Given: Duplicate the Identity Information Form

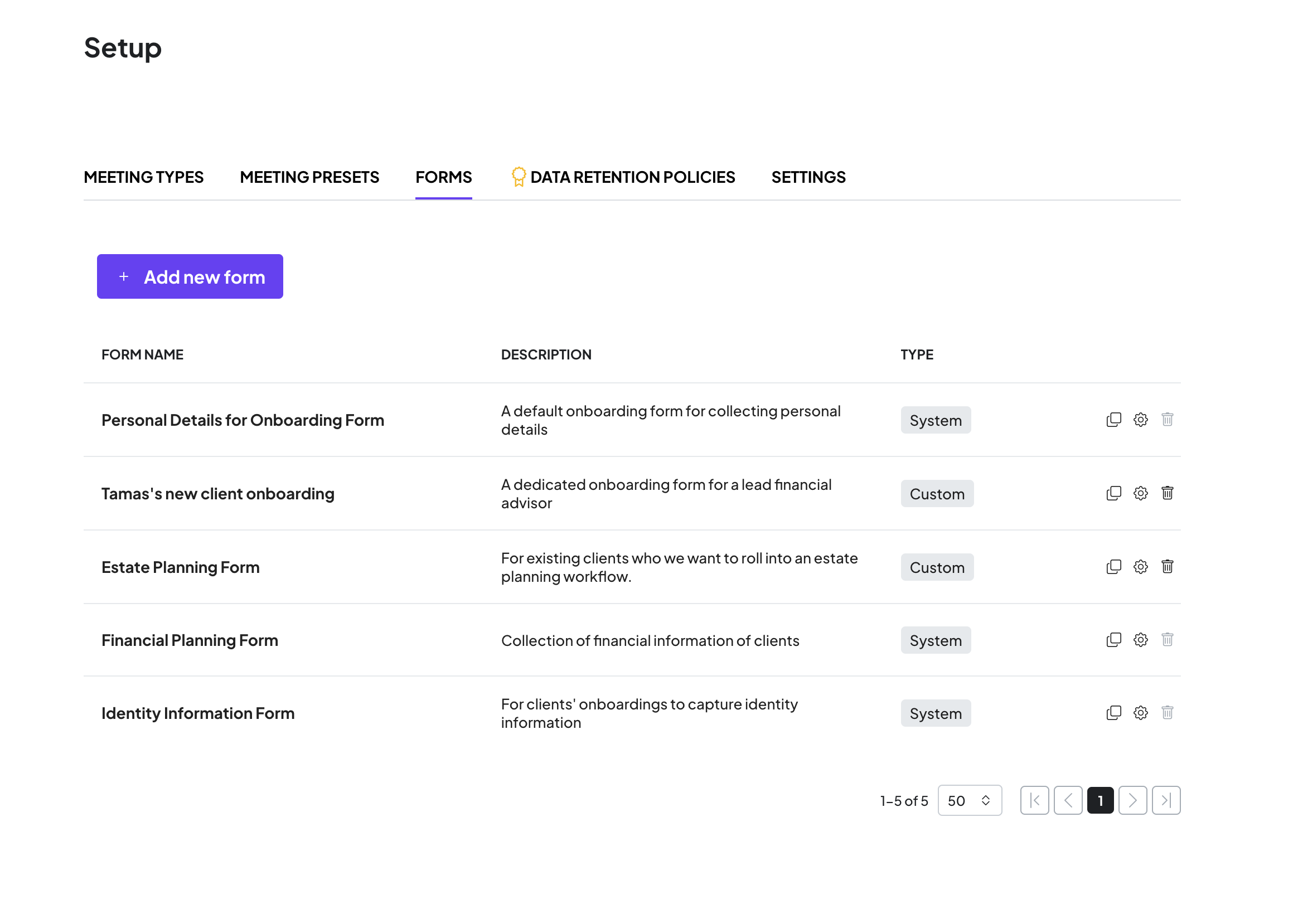Looking at the screenshot, I should [1113, 713].
